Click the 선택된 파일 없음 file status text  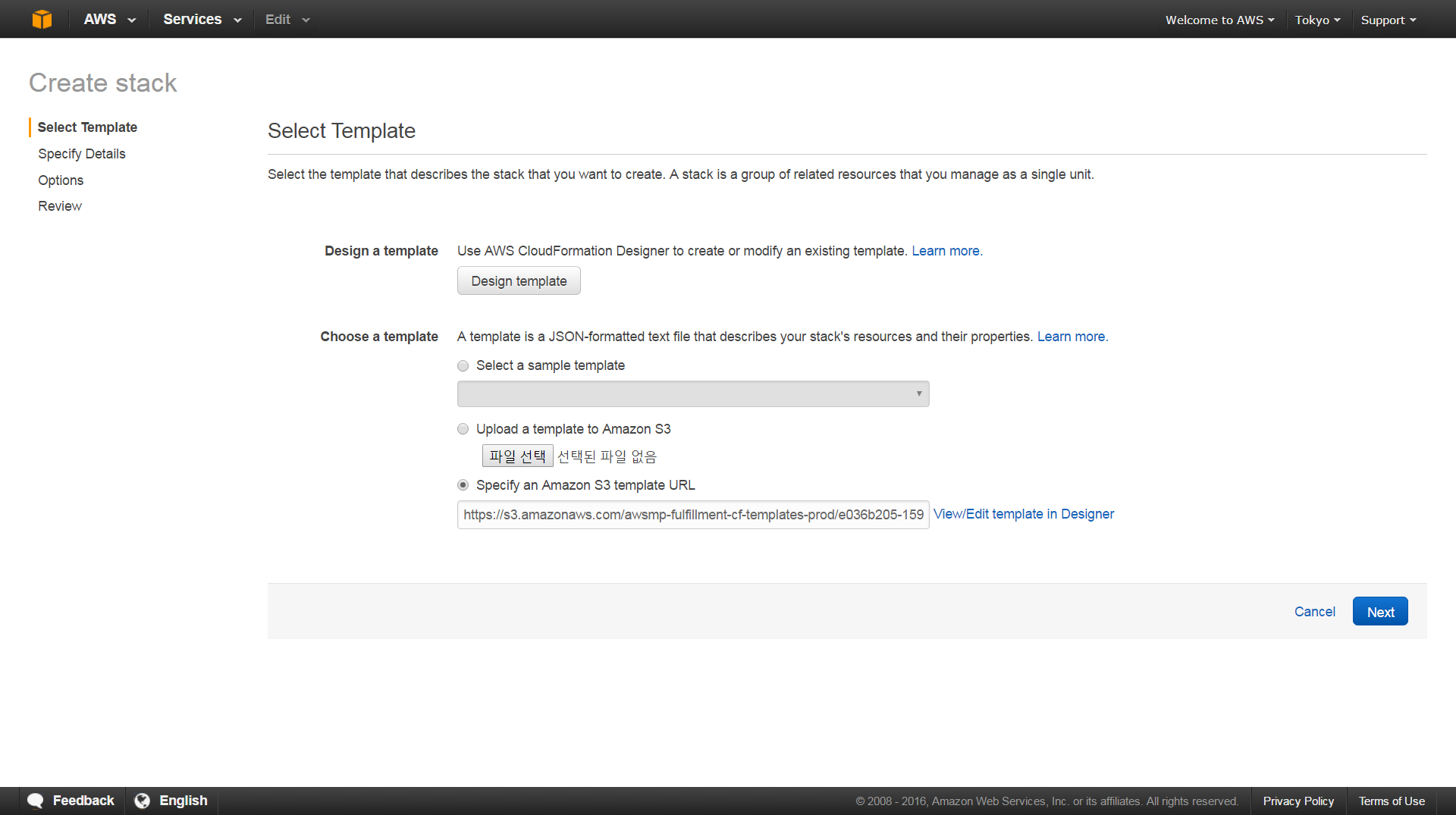[x=607, y=456]
